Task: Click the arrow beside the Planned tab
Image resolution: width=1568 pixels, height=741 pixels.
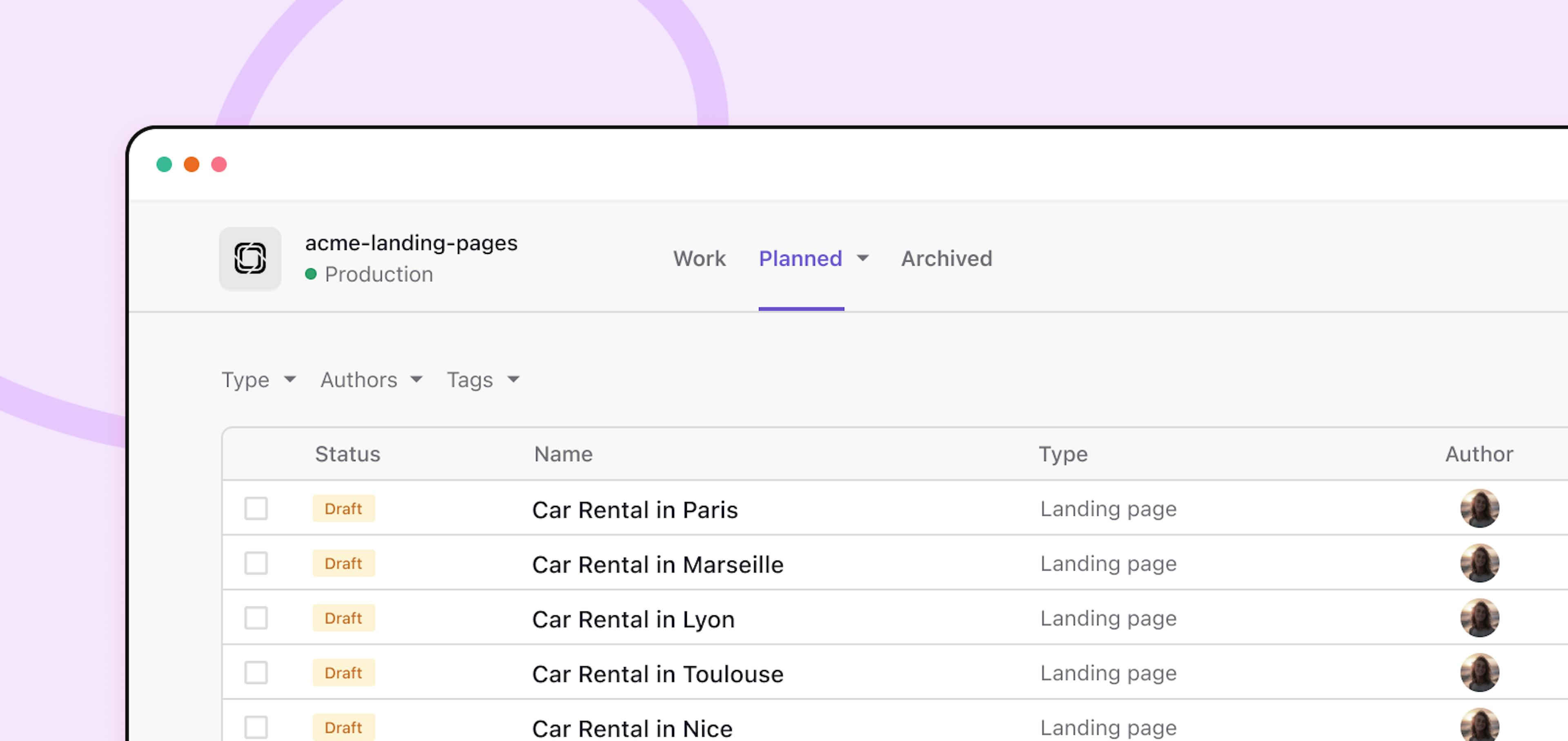Action: 862,258
